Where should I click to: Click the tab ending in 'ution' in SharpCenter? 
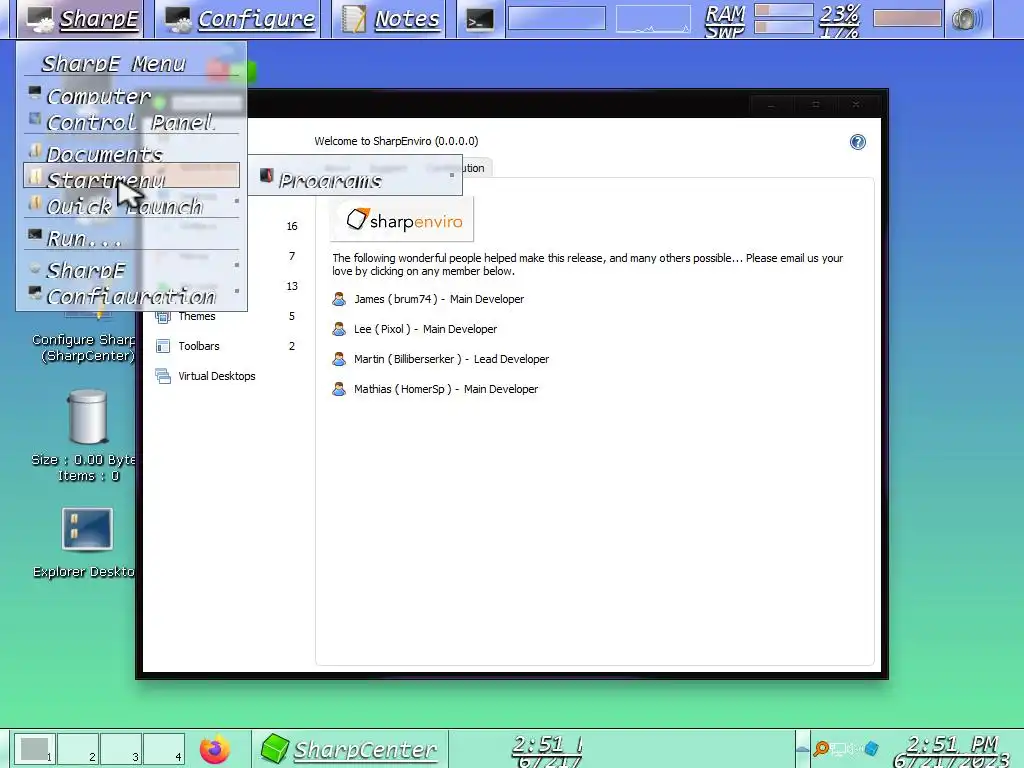coord(475,168)
